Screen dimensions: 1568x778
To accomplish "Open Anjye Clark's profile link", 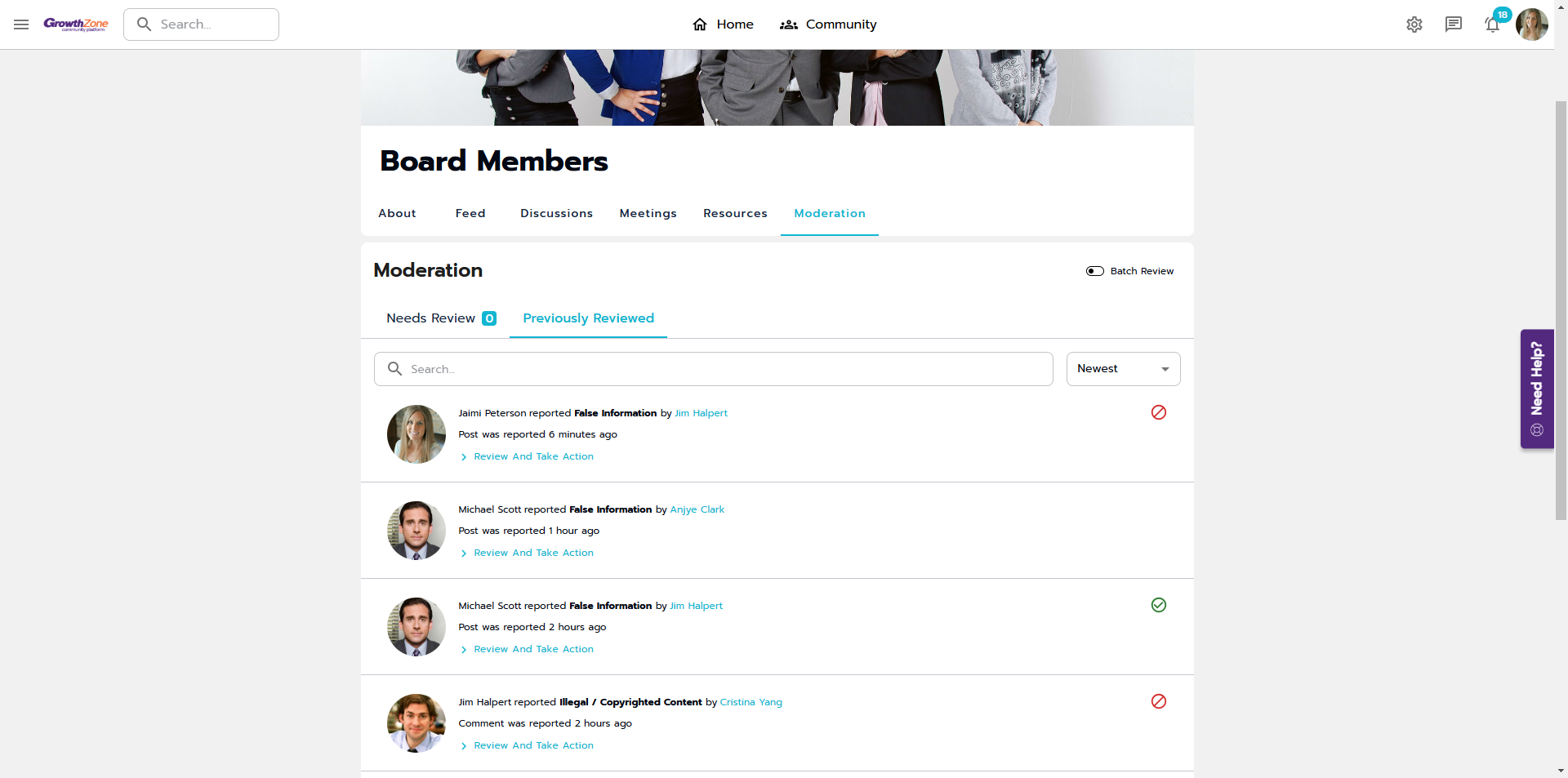I will tap(697, 509).
